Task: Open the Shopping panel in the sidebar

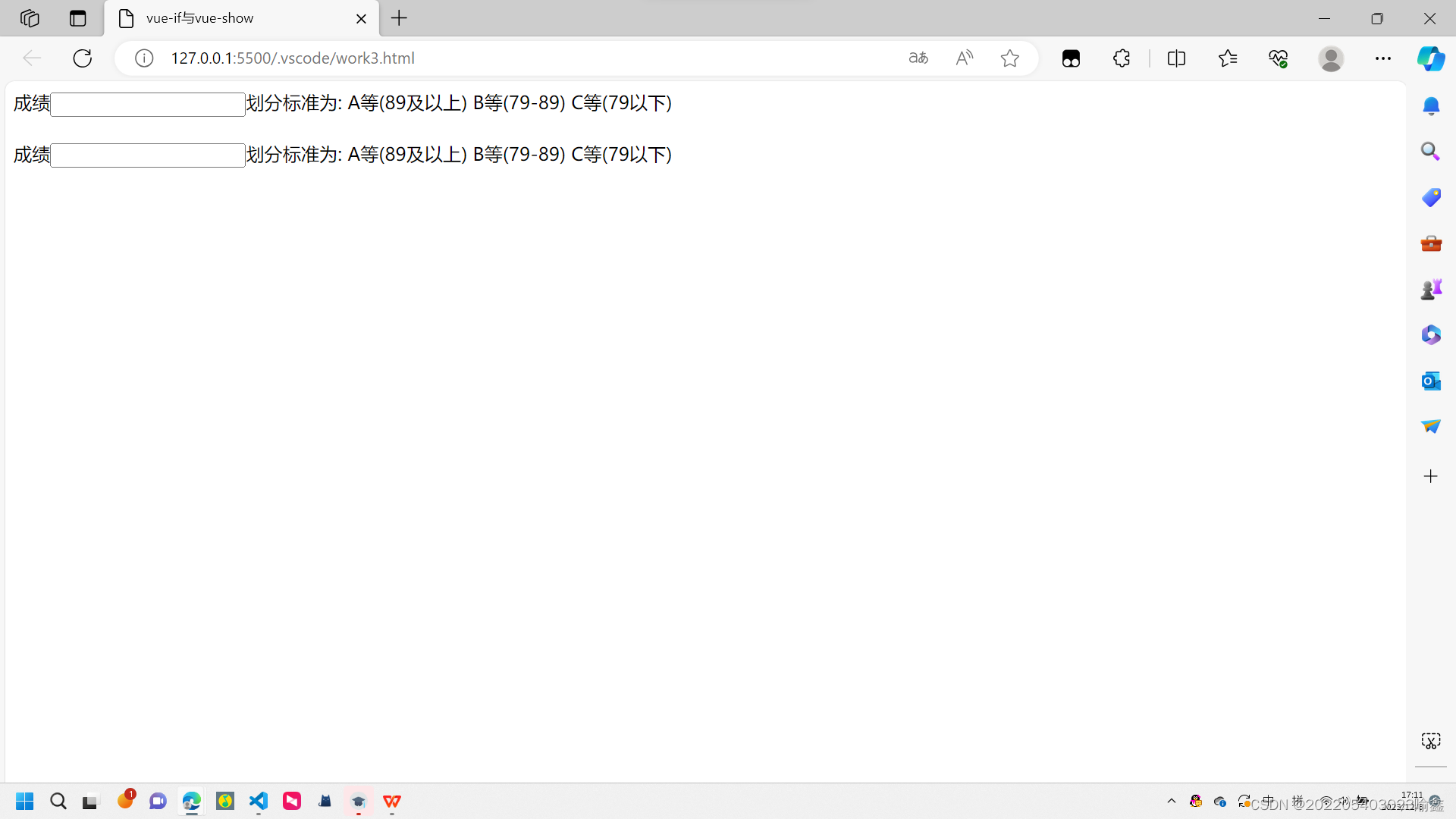Action: [1432, 197]
